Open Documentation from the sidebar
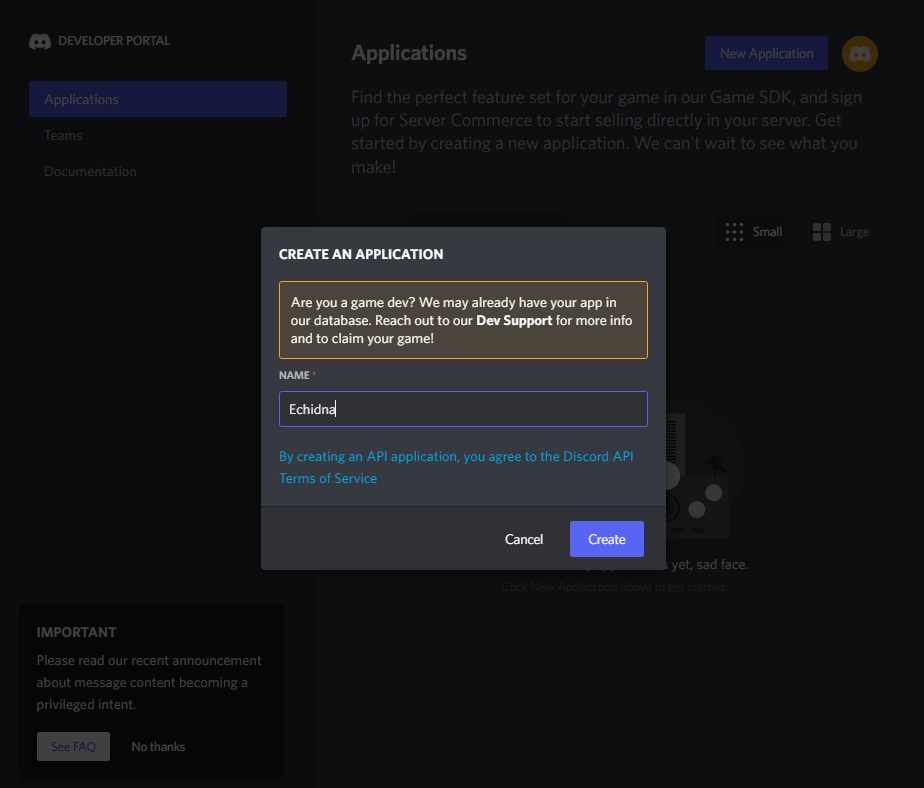The image size is (924, 788). point(90,172)
